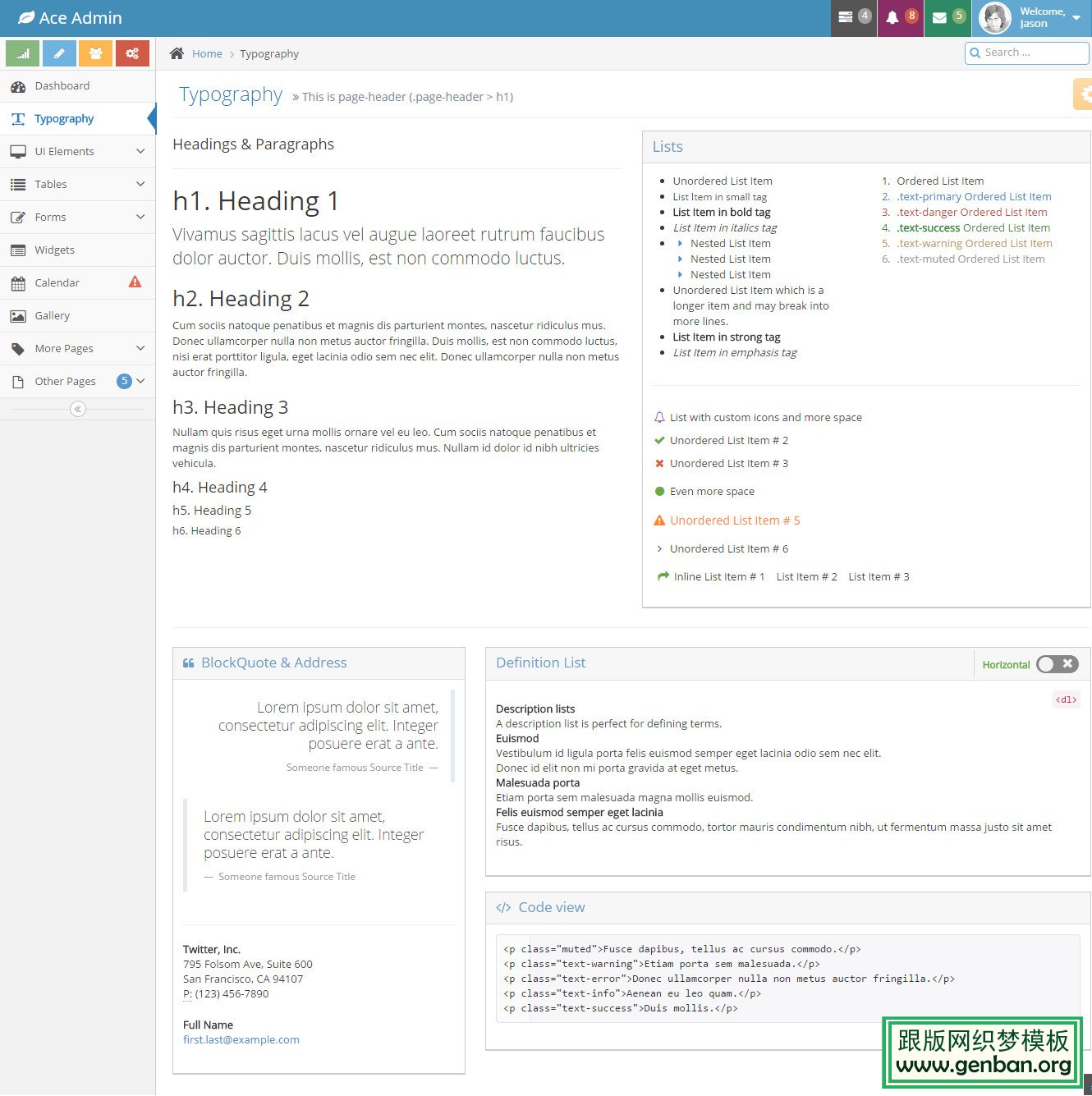Click the first.last@example.com email link
Image resolution: width=1092 pixels, height=1096 pixels.
(x=241, y=1040)
